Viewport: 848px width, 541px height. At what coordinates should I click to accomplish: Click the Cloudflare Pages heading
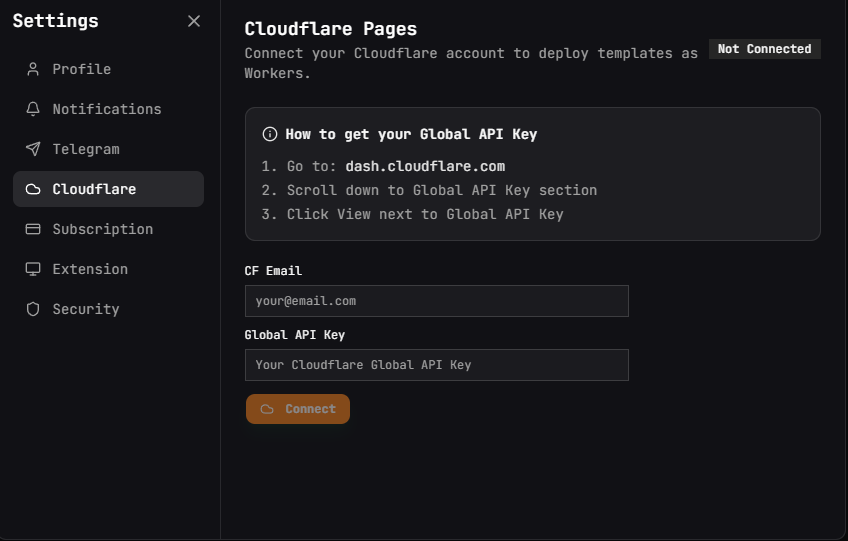point(330,29)
